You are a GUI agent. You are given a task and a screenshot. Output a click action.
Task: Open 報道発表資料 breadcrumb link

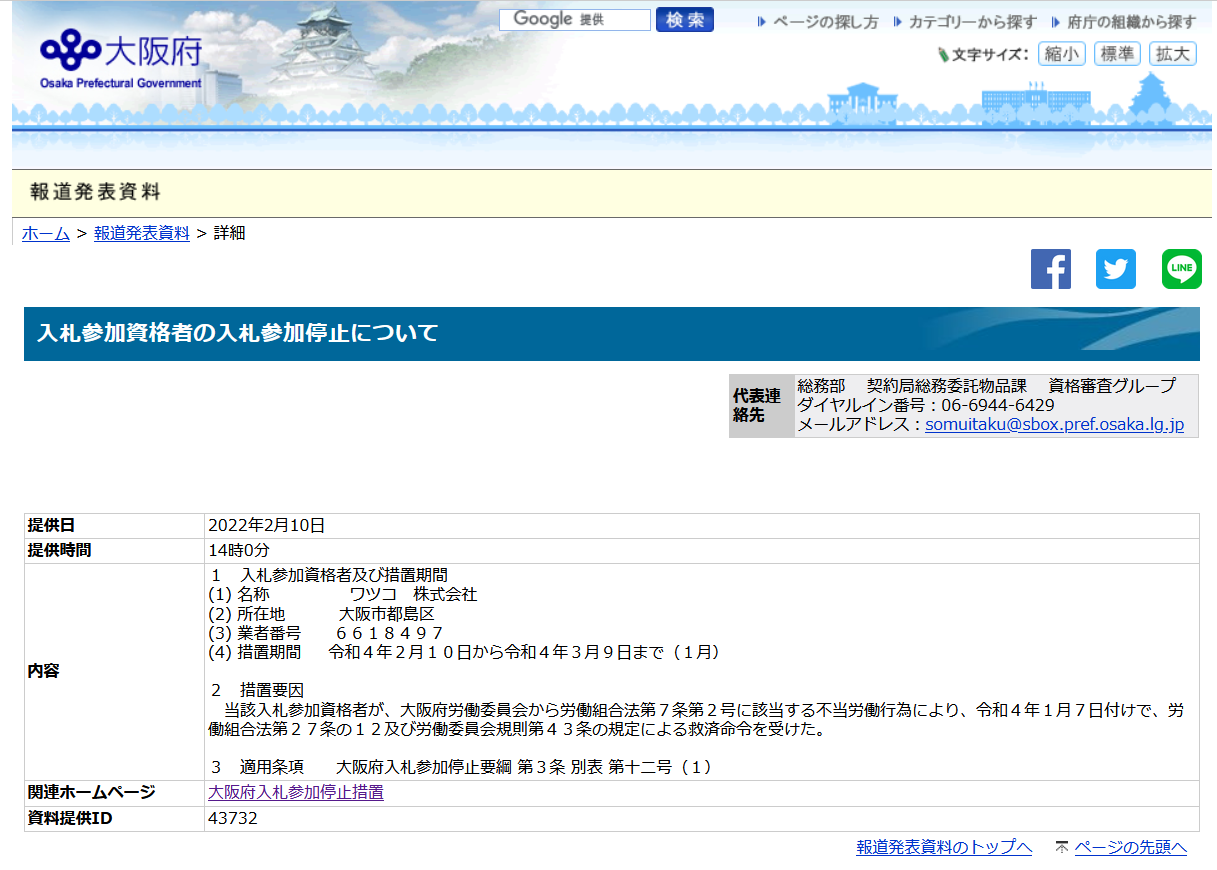(141, 233)
